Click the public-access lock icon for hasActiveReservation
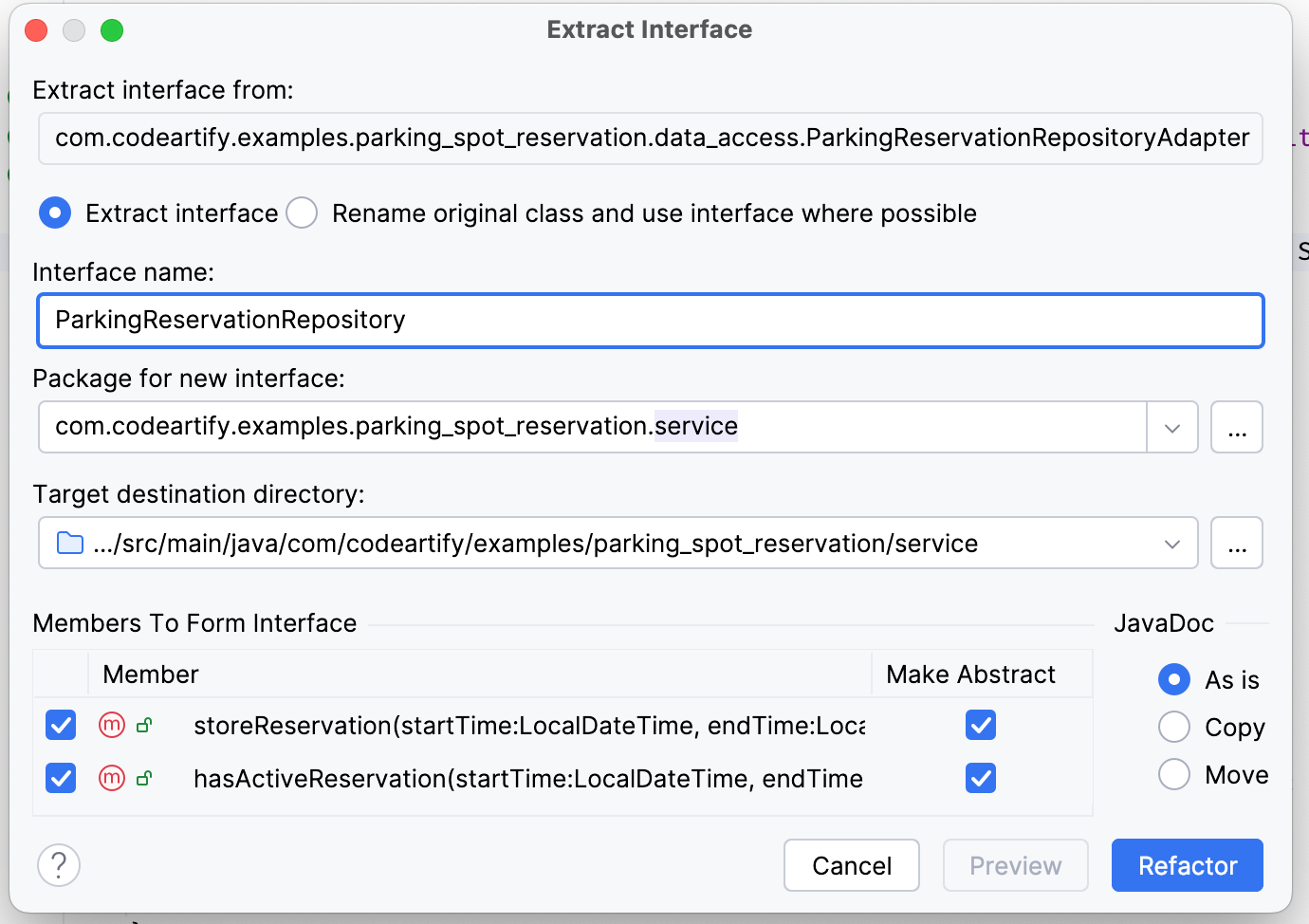The width and height of the screenshot is (1309, 924). (x=144, y=779)
